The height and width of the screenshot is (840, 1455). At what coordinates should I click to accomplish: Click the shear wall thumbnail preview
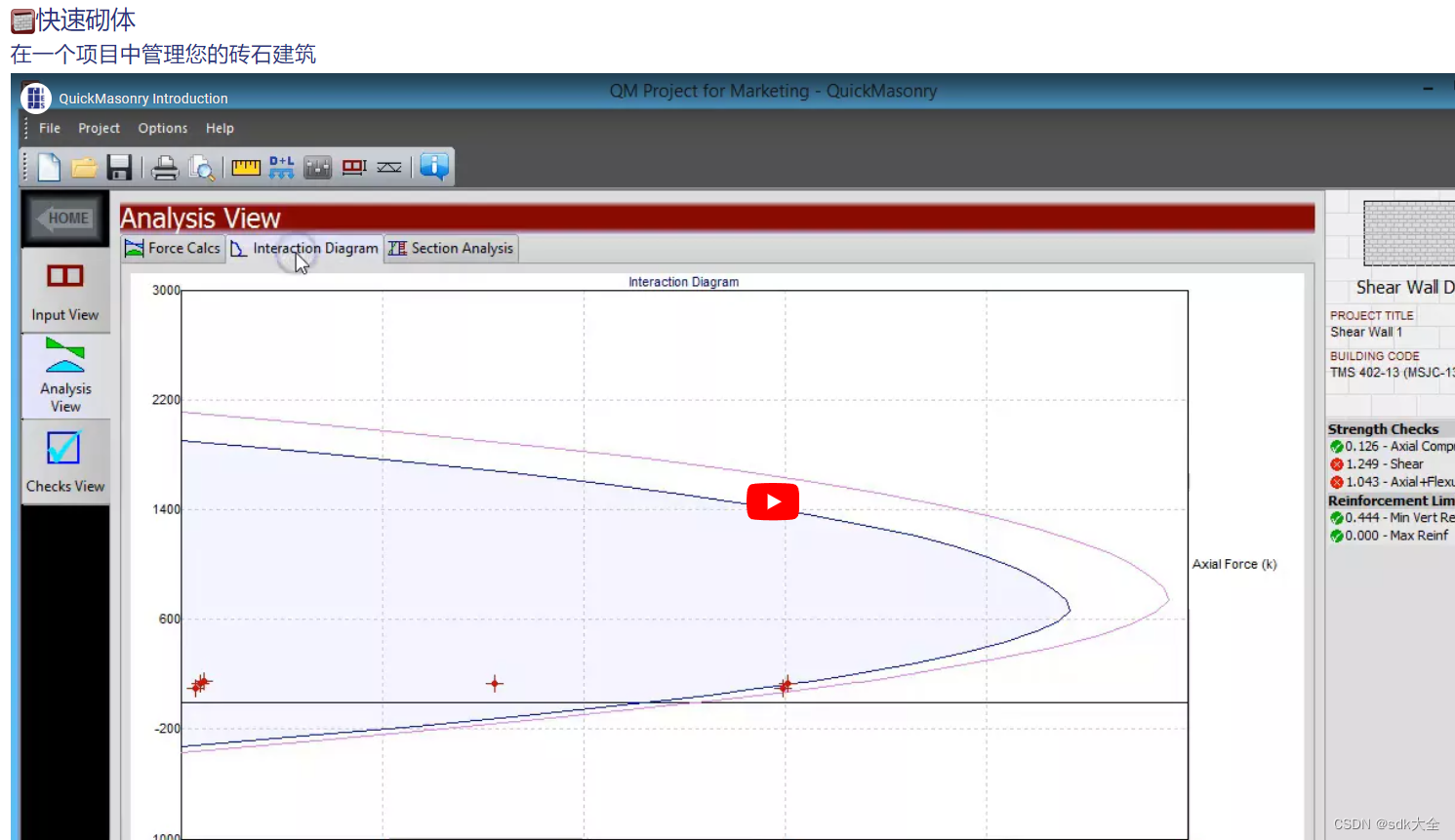coord(1408,233)
